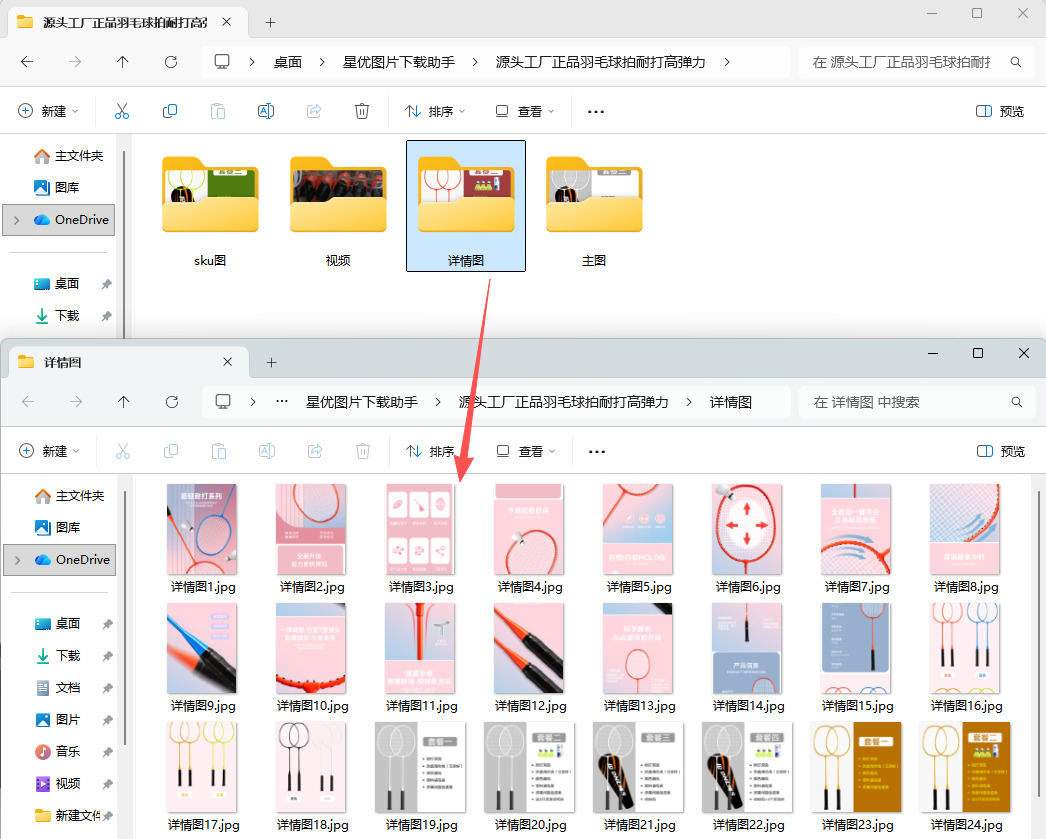The image size is (1046, 839).
Task: Toggle the 预览 pane in the 详情图 window
Action: tap(1001, 452)
